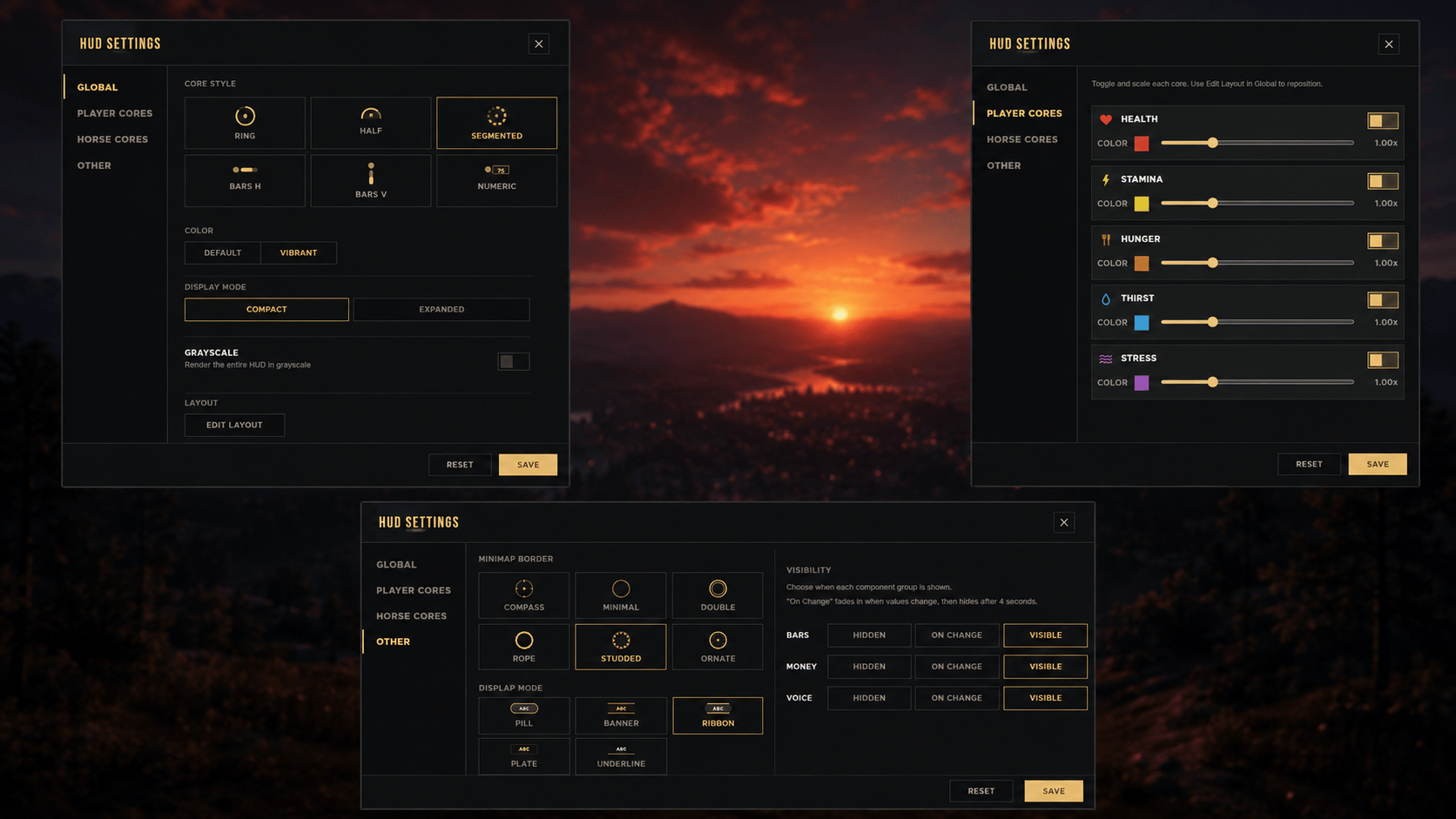Click the Hunger scale slider
Image resolution: width=1456 pixels, height=819 pixels.
1257,263
